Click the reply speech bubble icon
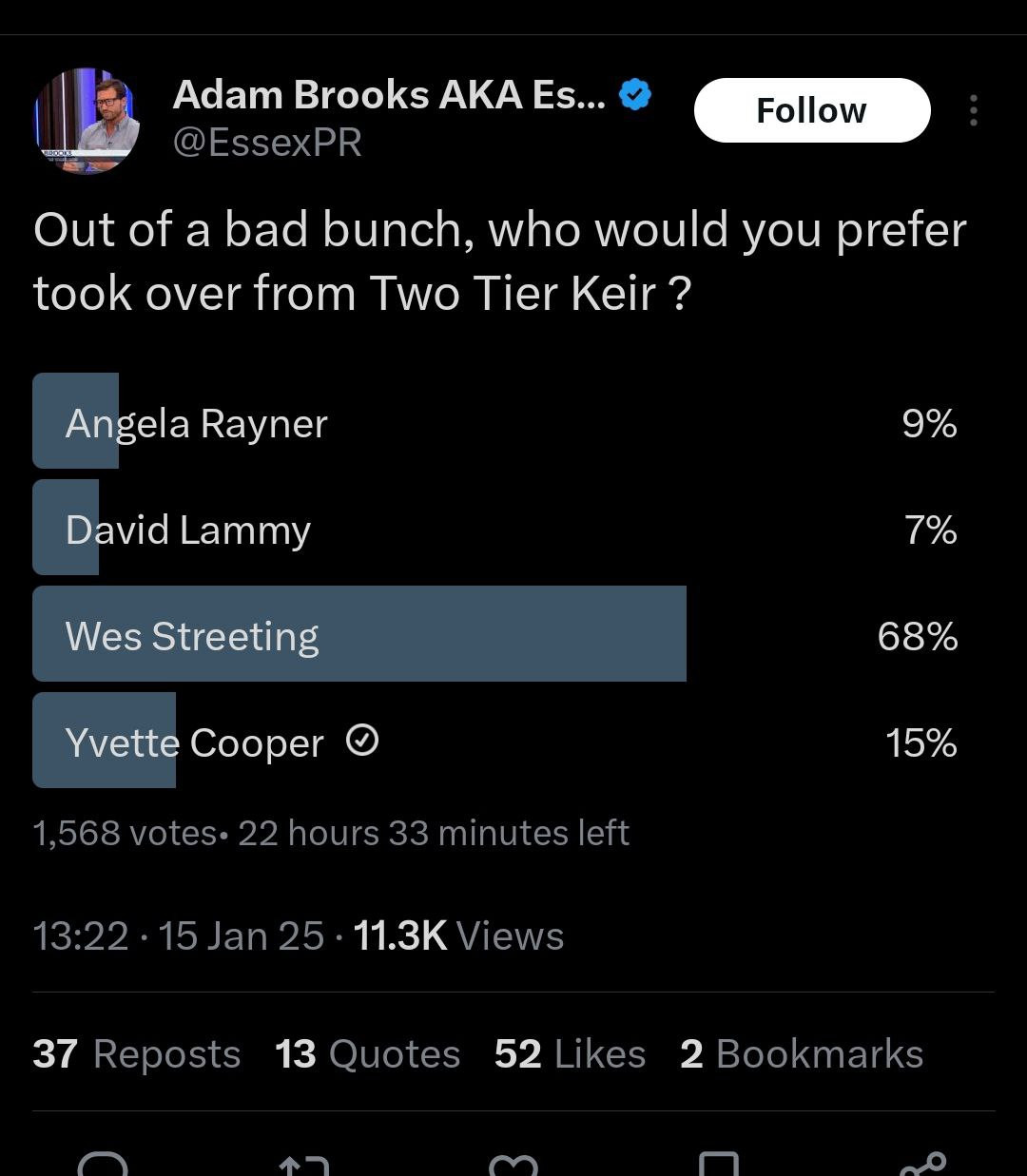The width and height of the screenshot is (1027, 1176). [102, 1165]
